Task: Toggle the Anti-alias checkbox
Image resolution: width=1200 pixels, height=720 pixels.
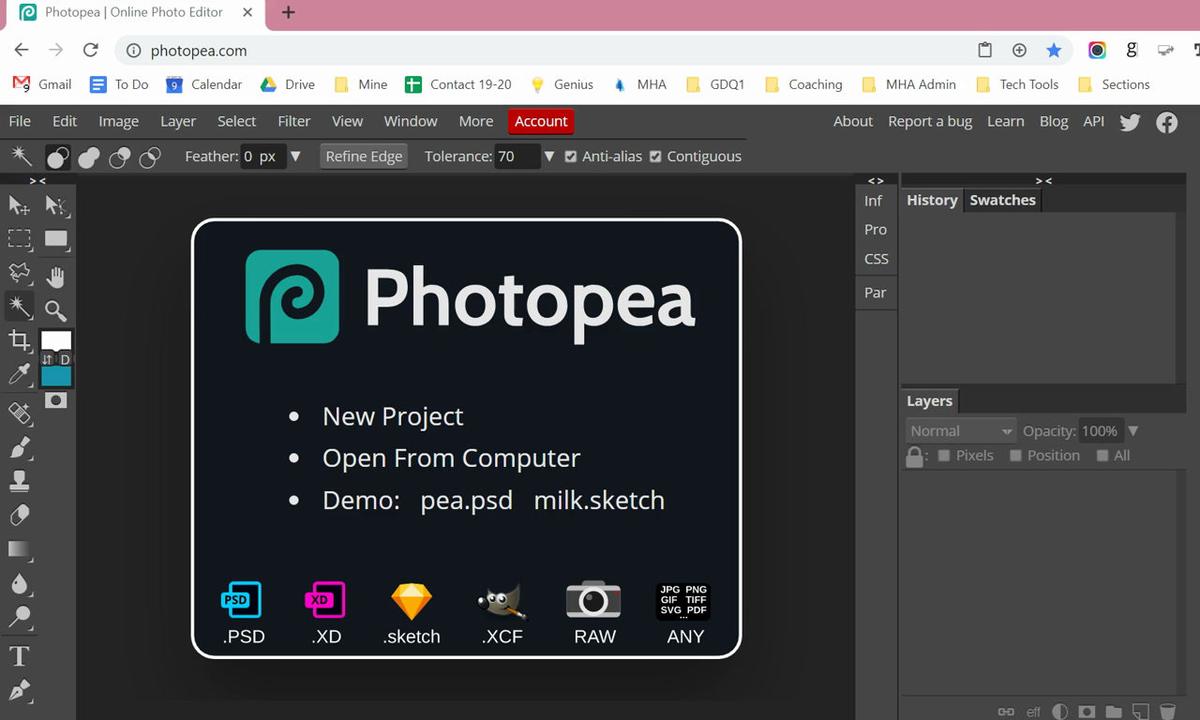Action: click(571, 157)
